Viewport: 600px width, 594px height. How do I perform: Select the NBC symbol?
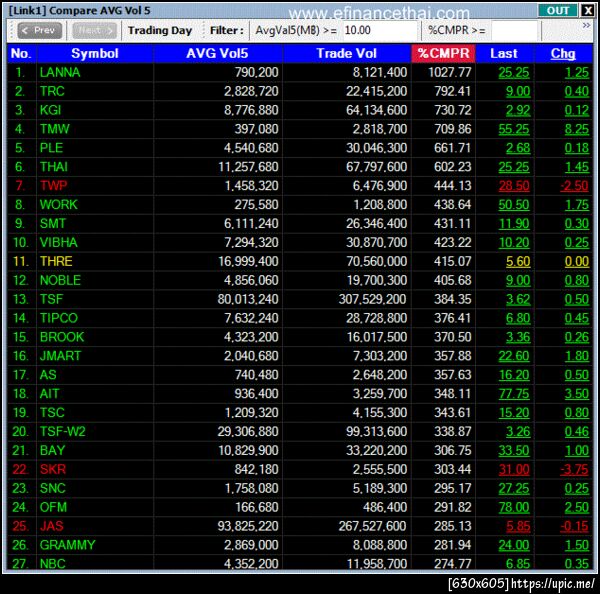point(52,563)
